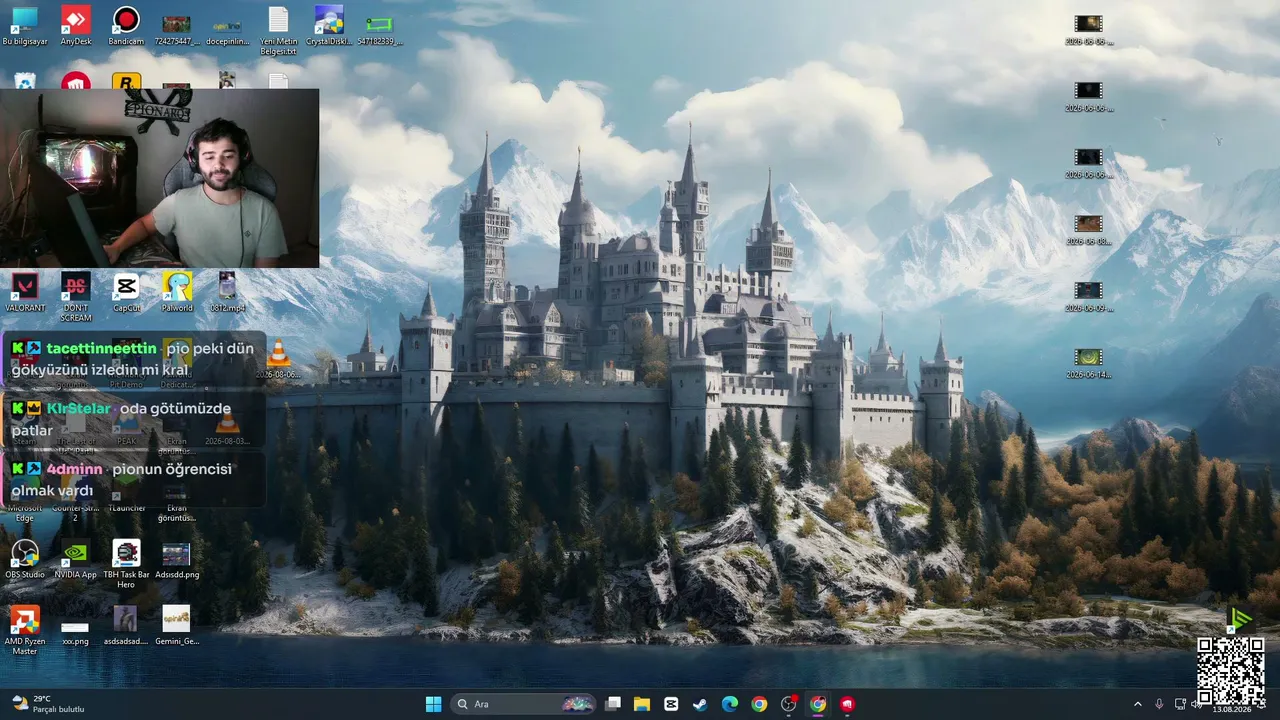Select the OBS Studio desktop shortcut
This screenshot has width=1280, height=720.
pyautogui.click(x=25, y=559)
